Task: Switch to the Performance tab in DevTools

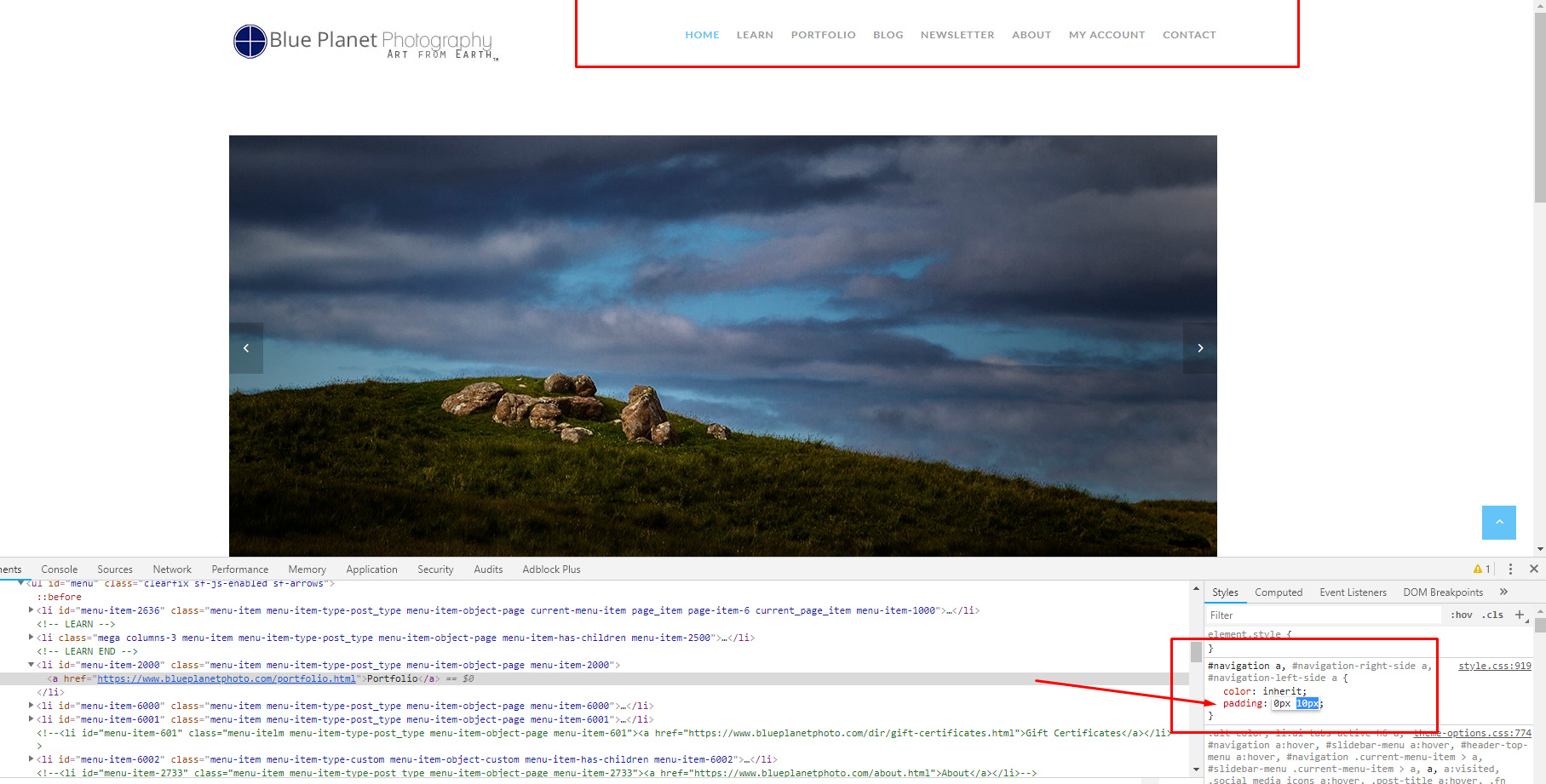Action: click(x=240, y=569)
